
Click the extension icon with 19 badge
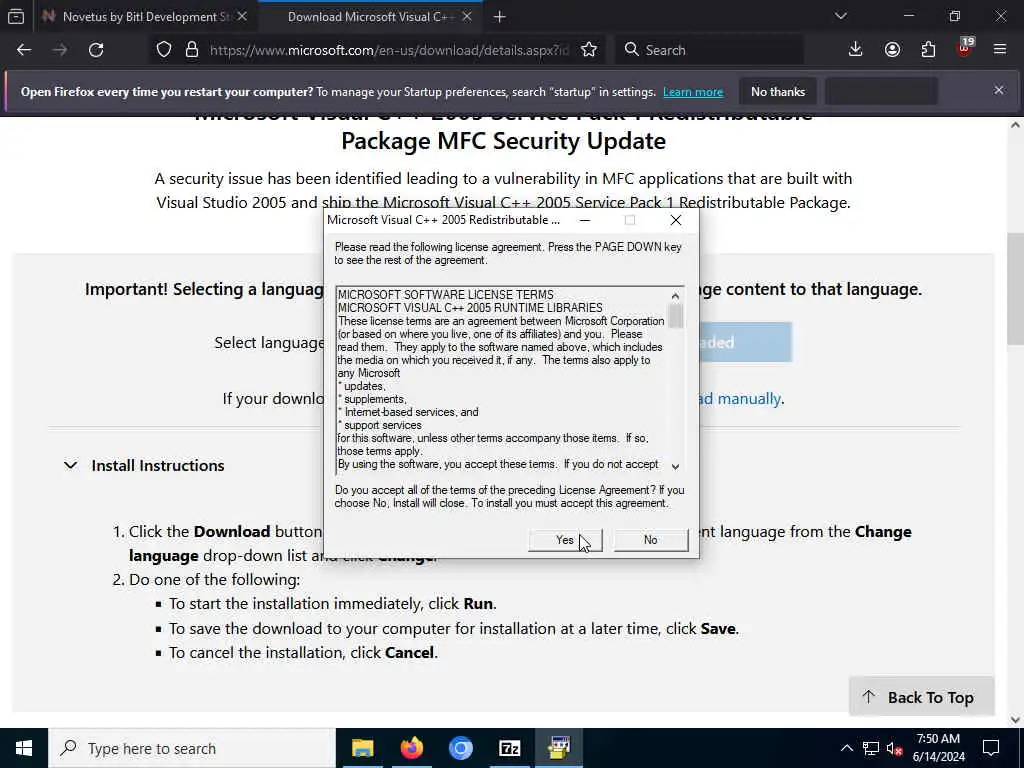[965, 49]
